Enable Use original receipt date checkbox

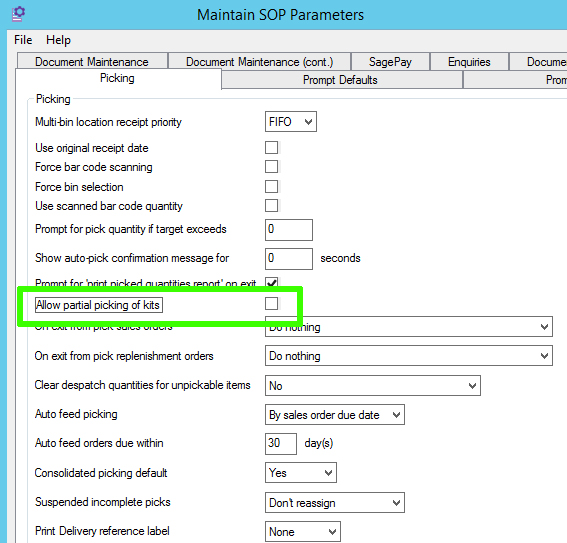(272, 147)
